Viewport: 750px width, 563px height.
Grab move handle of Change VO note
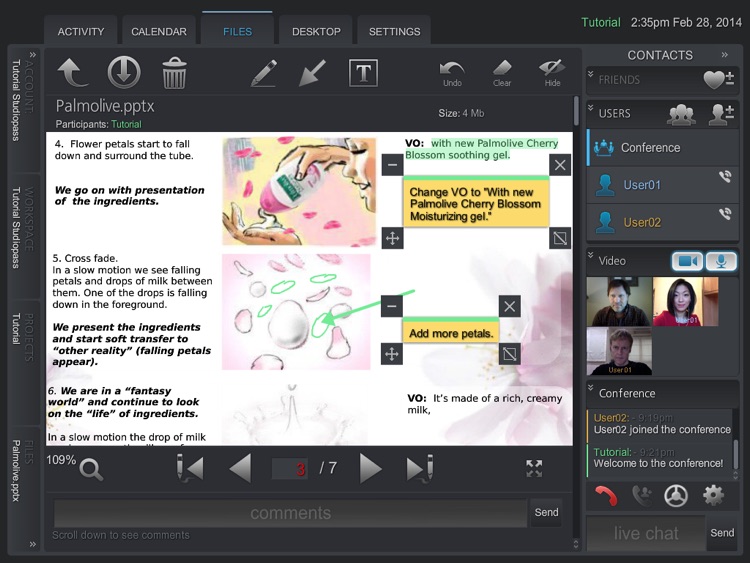[x=392, y=238]
